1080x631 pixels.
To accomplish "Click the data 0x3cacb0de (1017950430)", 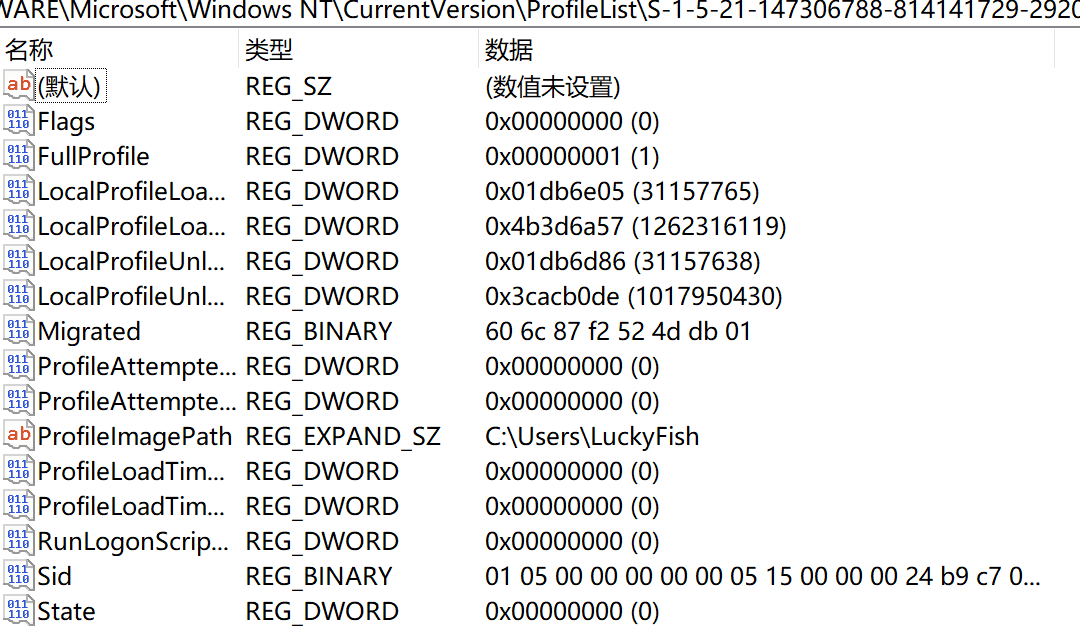I will [633, 297].
